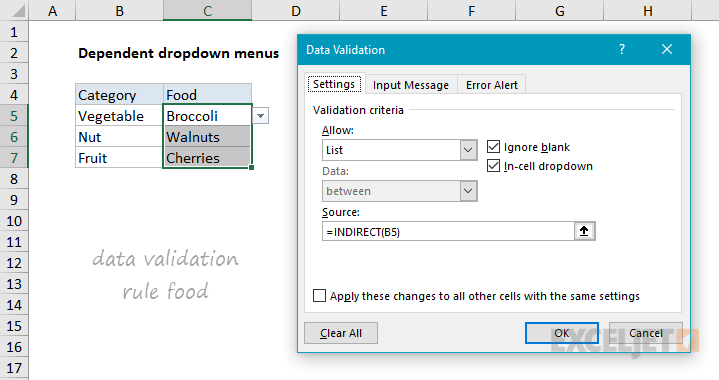Select column F header

click(x=471, y=10)
